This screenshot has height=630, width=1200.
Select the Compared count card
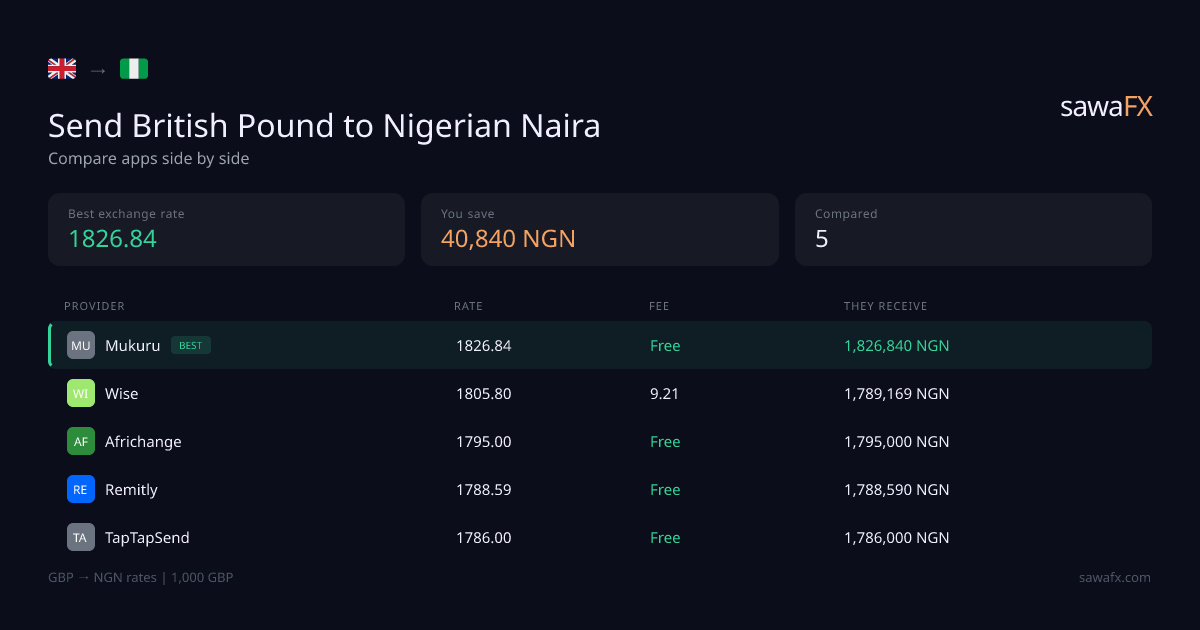click(973, 229)
